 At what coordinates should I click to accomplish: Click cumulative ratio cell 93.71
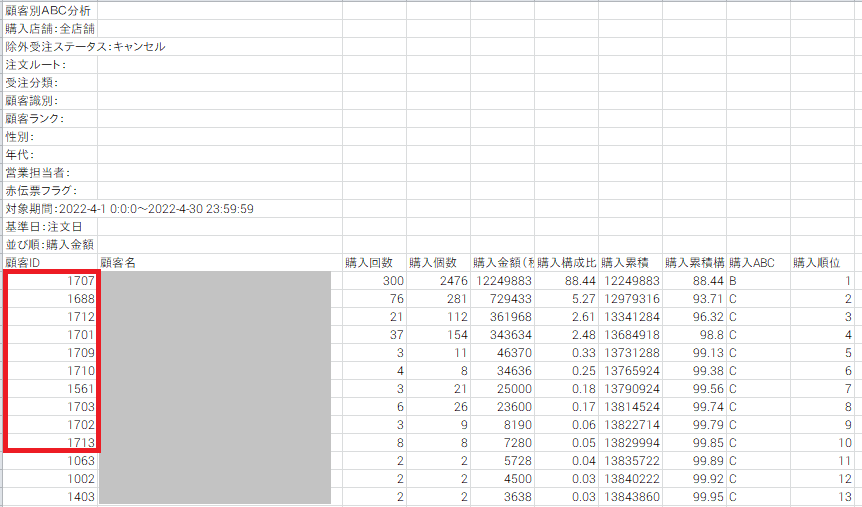pos(694,299)
